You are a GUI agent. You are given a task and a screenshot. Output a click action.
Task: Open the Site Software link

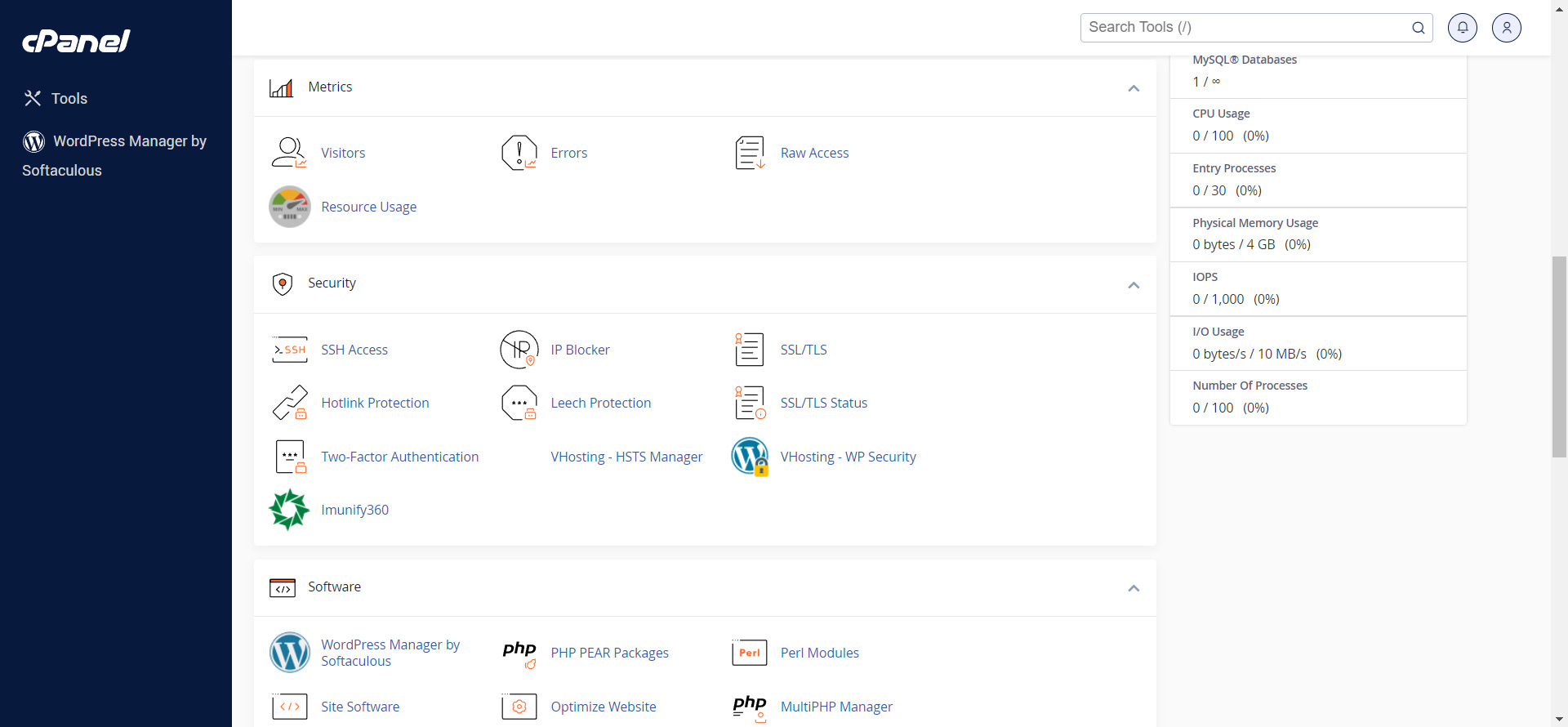tap(360, 707)
